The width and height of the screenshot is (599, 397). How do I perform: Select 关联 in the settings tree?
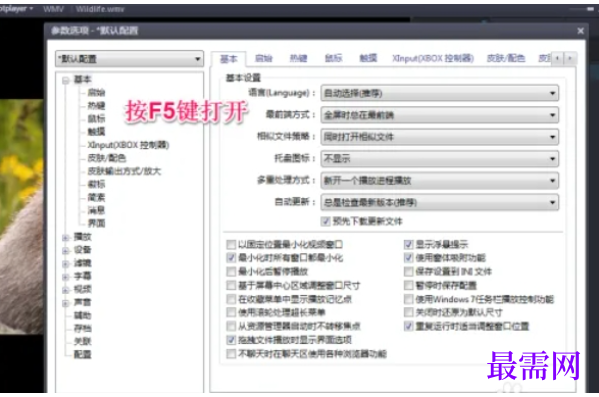(83, 342)
